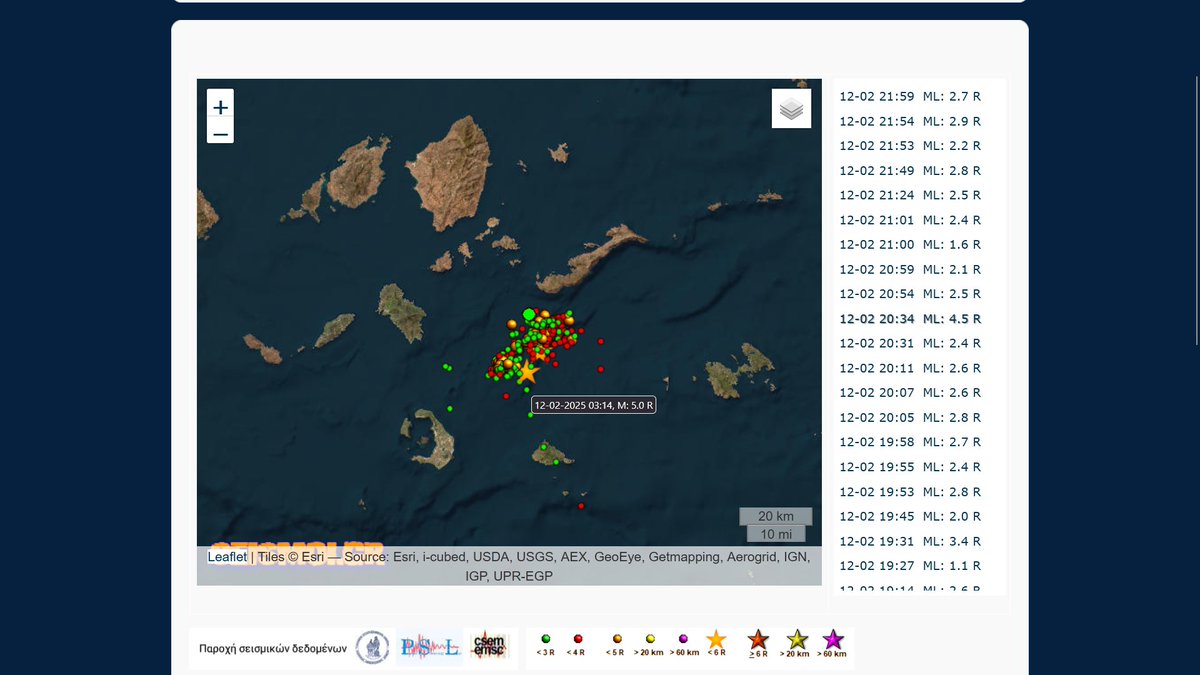Click the orange star epicenter on the map

(528, 373)
